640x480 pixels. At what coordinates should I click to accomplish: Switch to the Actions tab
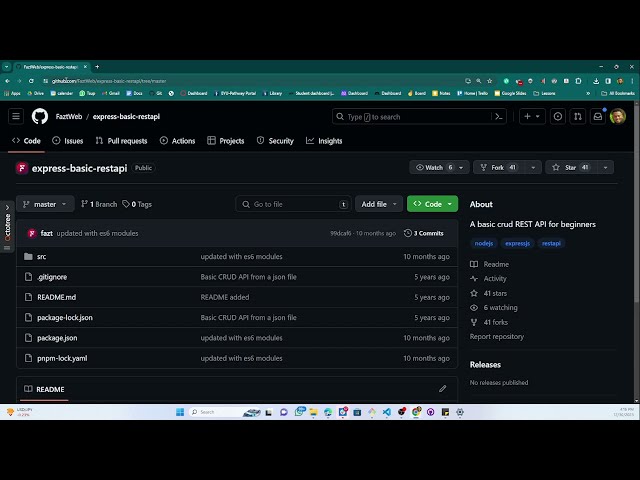[178, 141]
